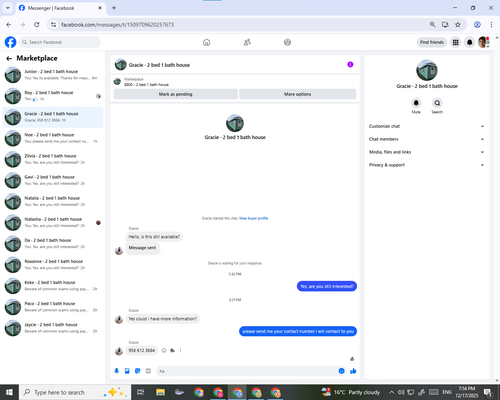The width and height of the screenshot is (500, 400).
Task: Reply to the 956 612 3684 message
Action: (172, 350)
